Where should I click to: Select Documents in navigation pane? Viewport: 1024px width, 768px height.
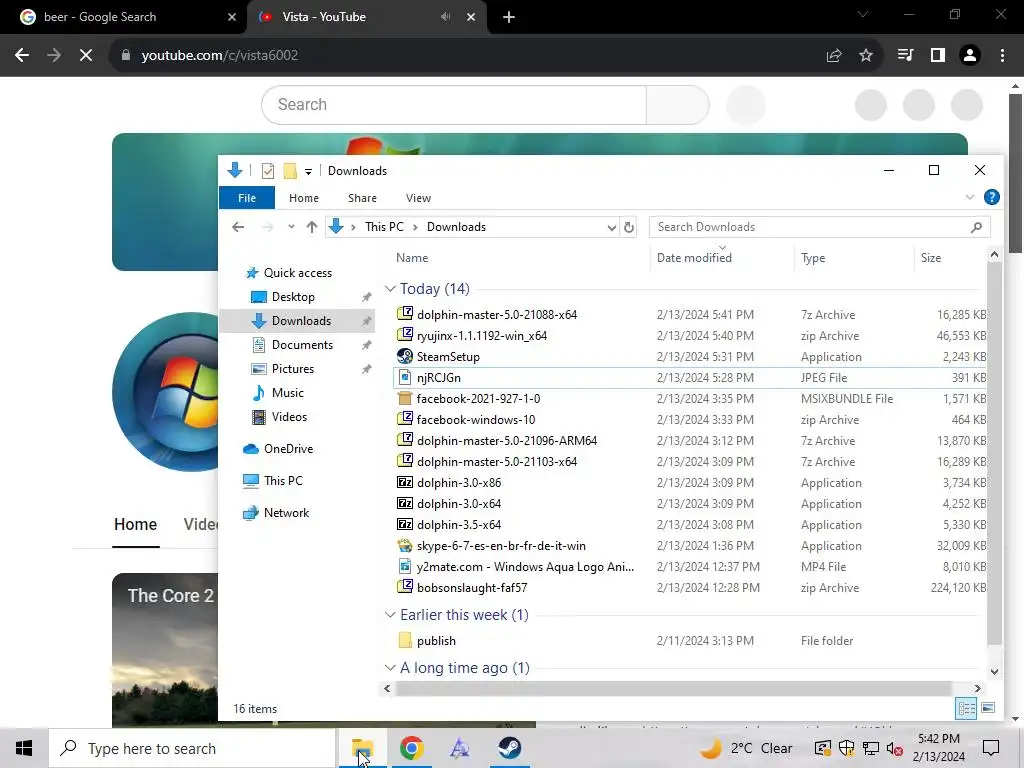302,345
